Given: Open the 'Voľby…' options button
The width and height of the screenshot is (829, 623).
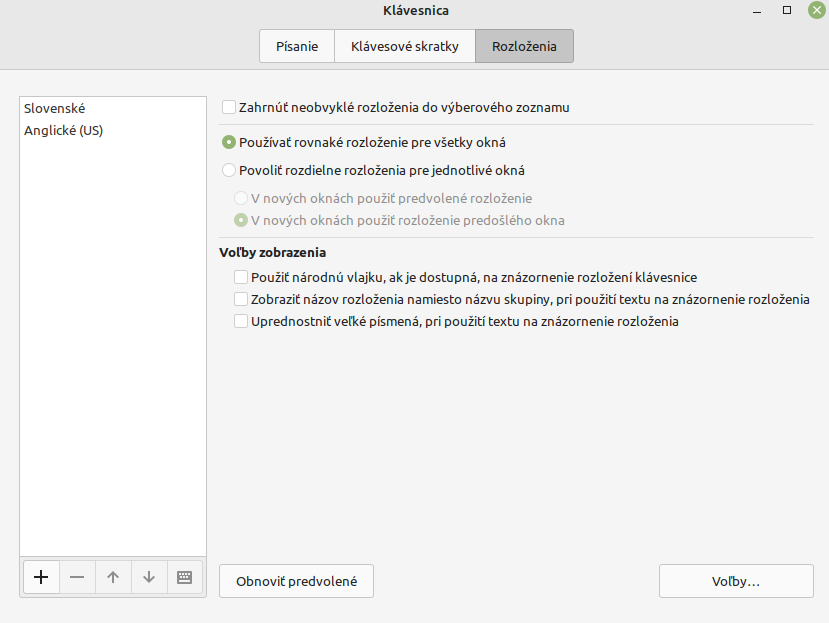Looking at the screenshot, I should [735, 581].
